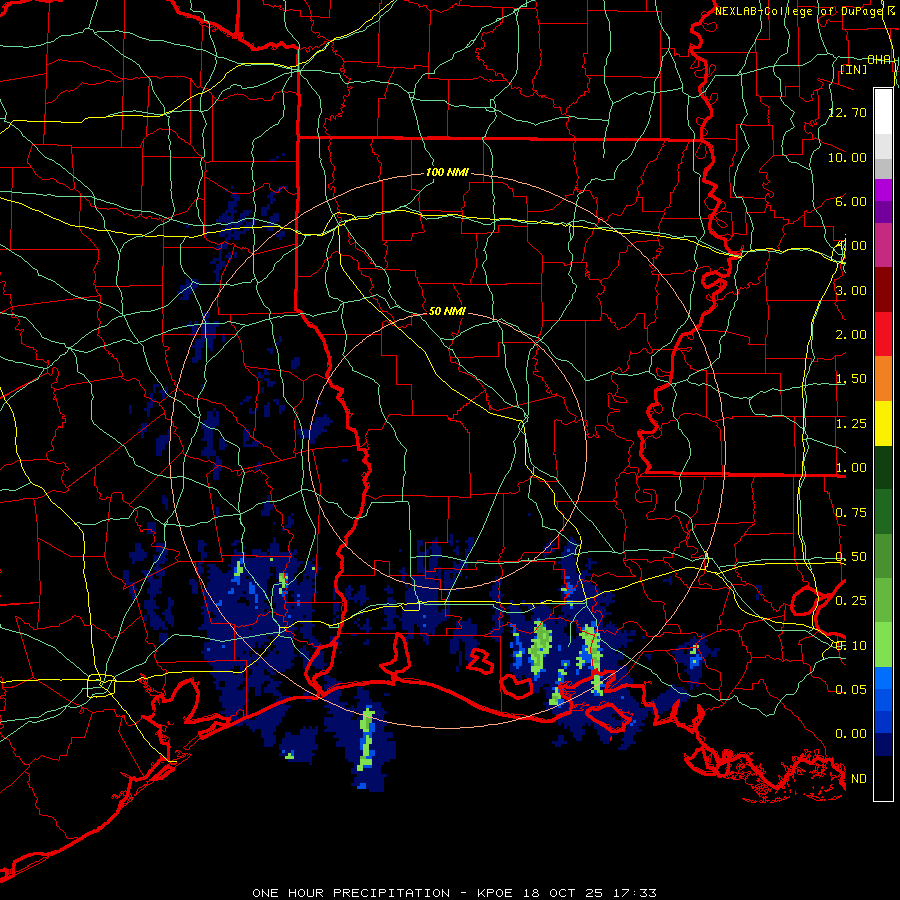900x900 pixels.
Task: Click the 3.00 value on the legend
Action: [851, 290]
